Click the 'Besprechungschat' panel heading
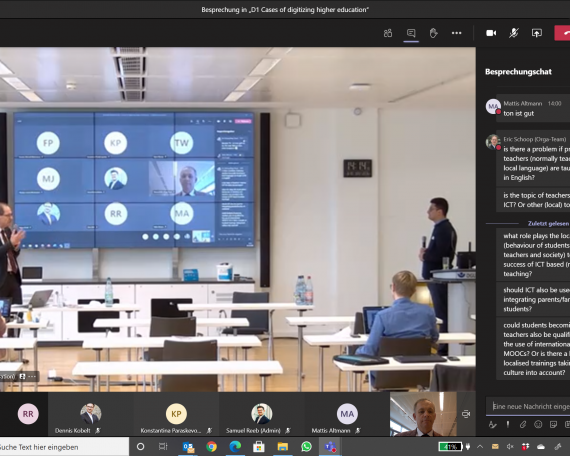Screen dimensions: 570x456 coord(518,72)
